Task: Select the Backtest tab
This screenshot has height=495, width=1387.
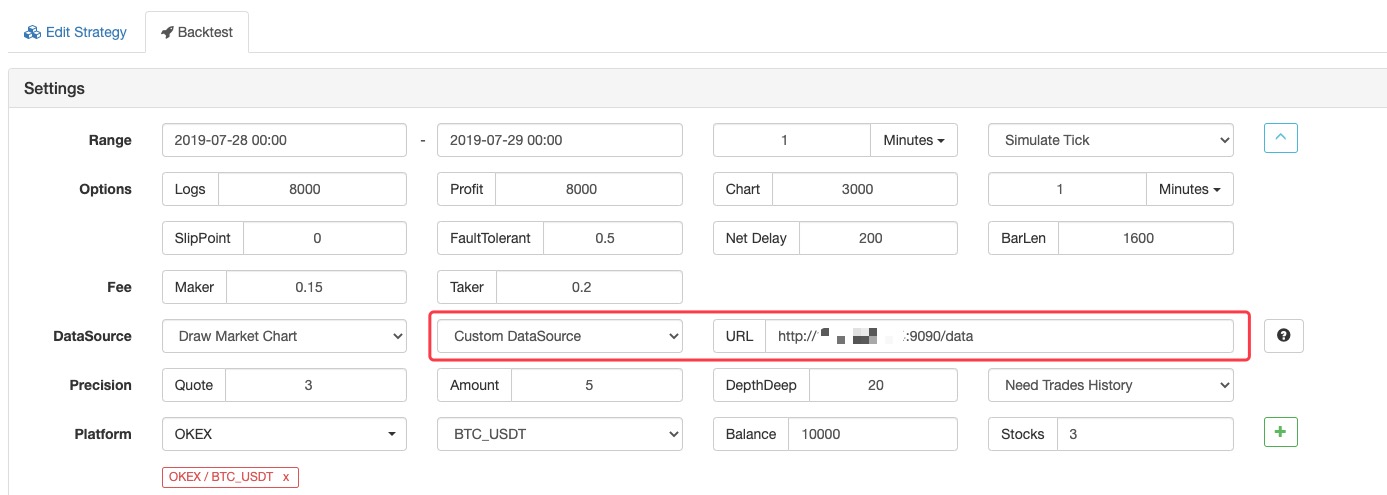Action: (x=196, y=32)
